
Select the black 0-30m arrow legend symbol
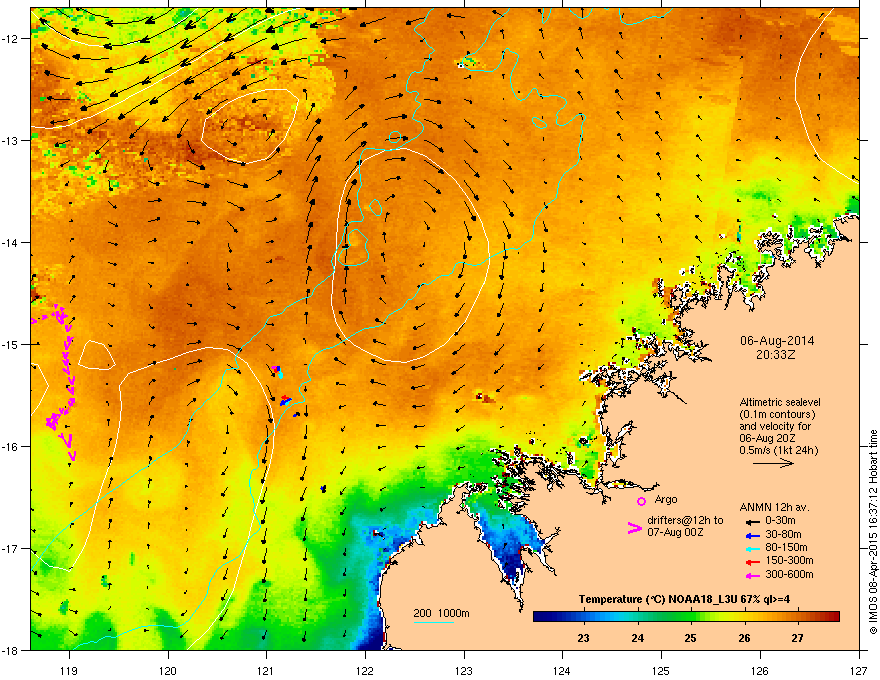click(752, 521)
